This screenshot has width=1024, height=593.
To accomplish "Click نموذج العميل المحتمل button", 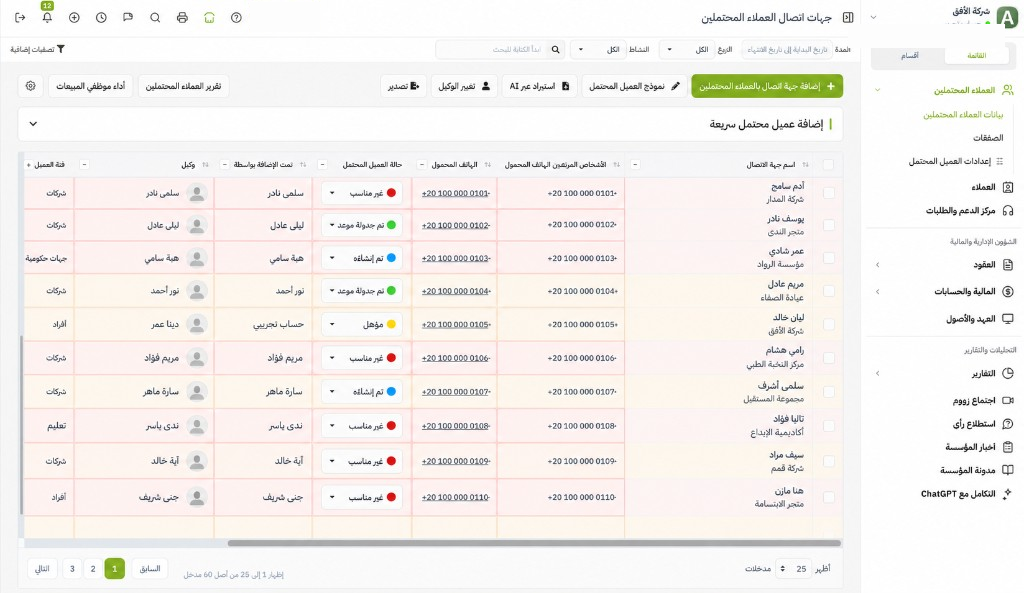I will [x=634, y=86].
